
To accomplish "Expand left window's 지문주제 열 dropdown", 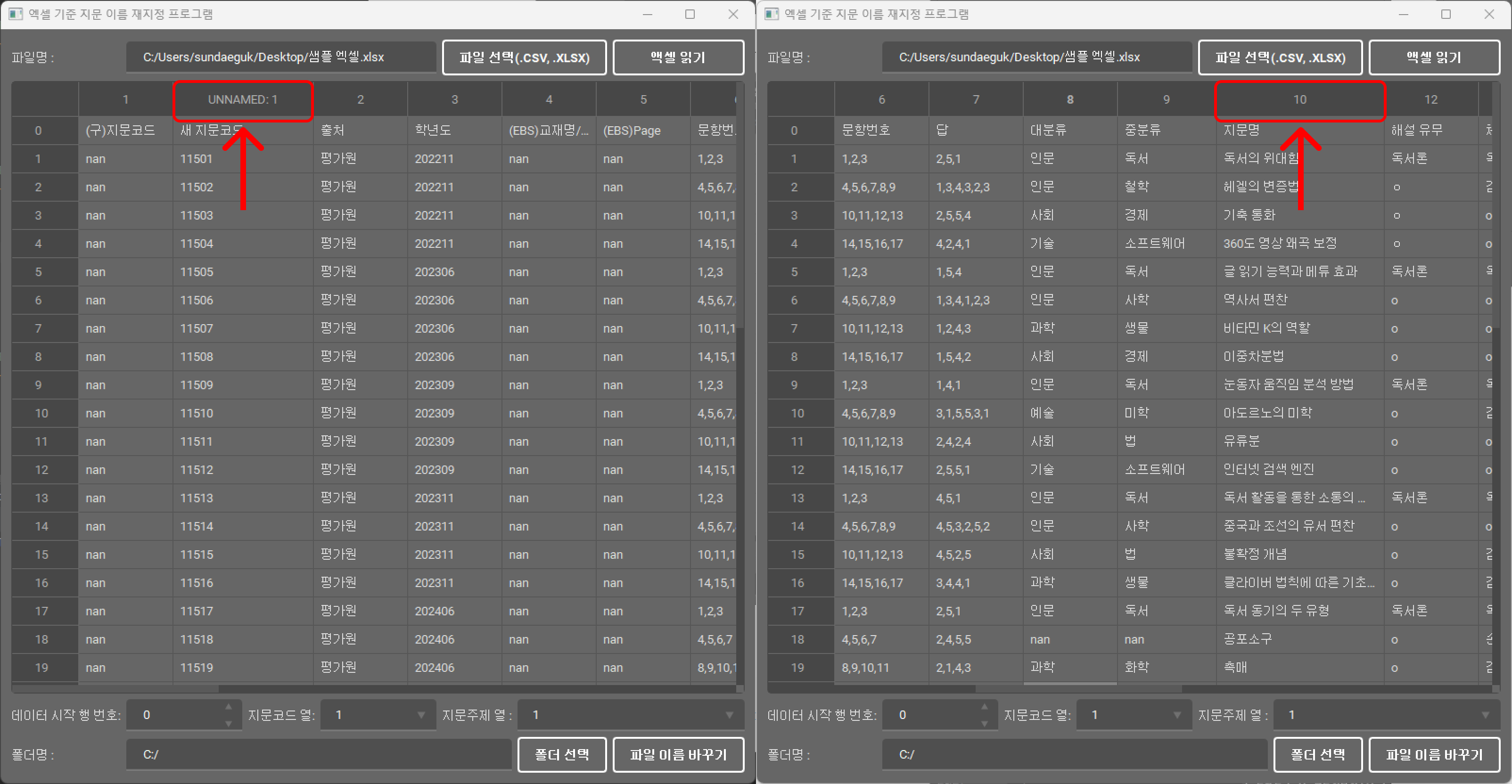I will click(631, 715).
